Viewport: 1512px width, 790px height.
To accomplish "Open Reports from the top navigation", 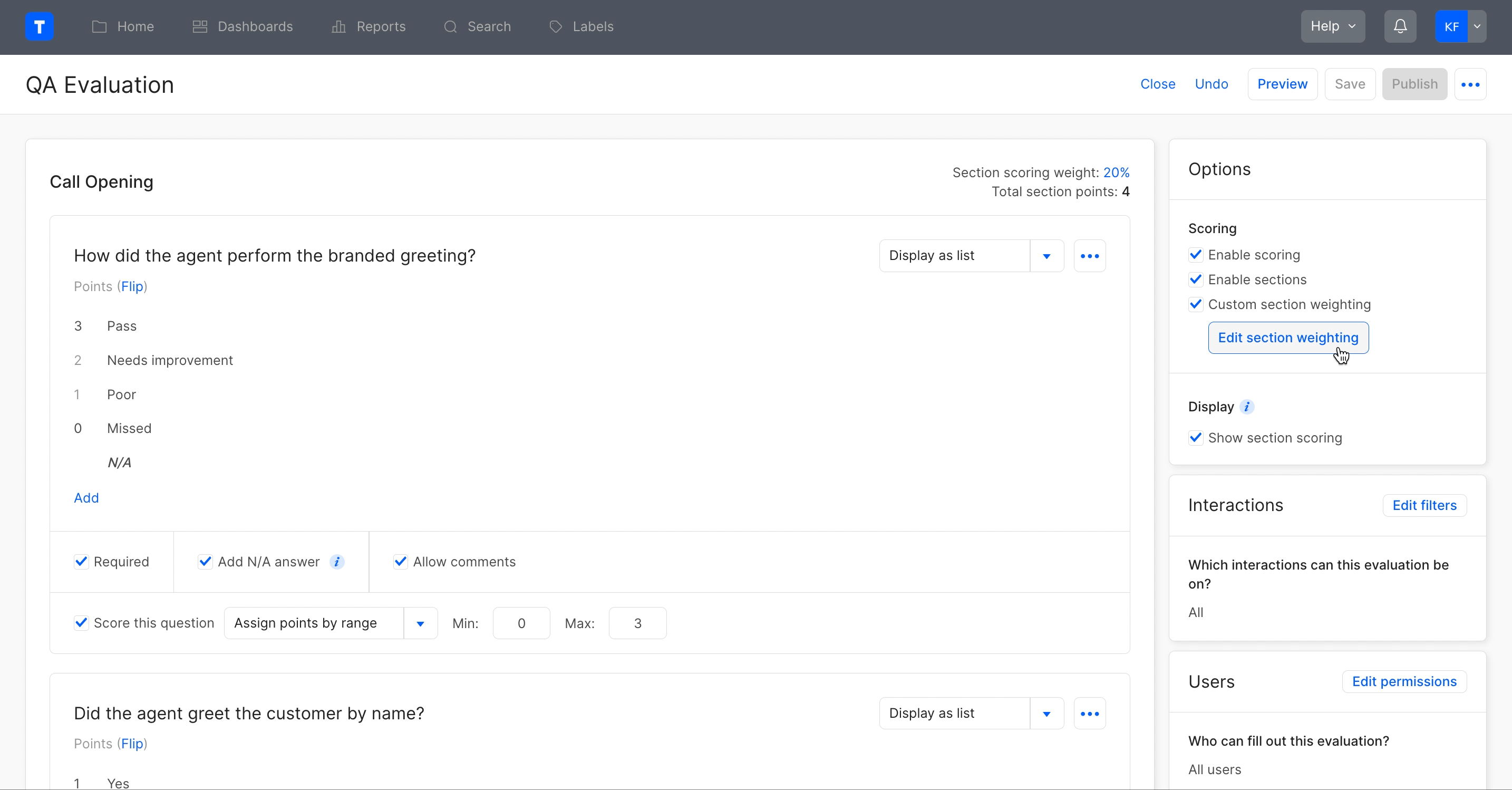I will pyautogui.click(x=369, y=26).
